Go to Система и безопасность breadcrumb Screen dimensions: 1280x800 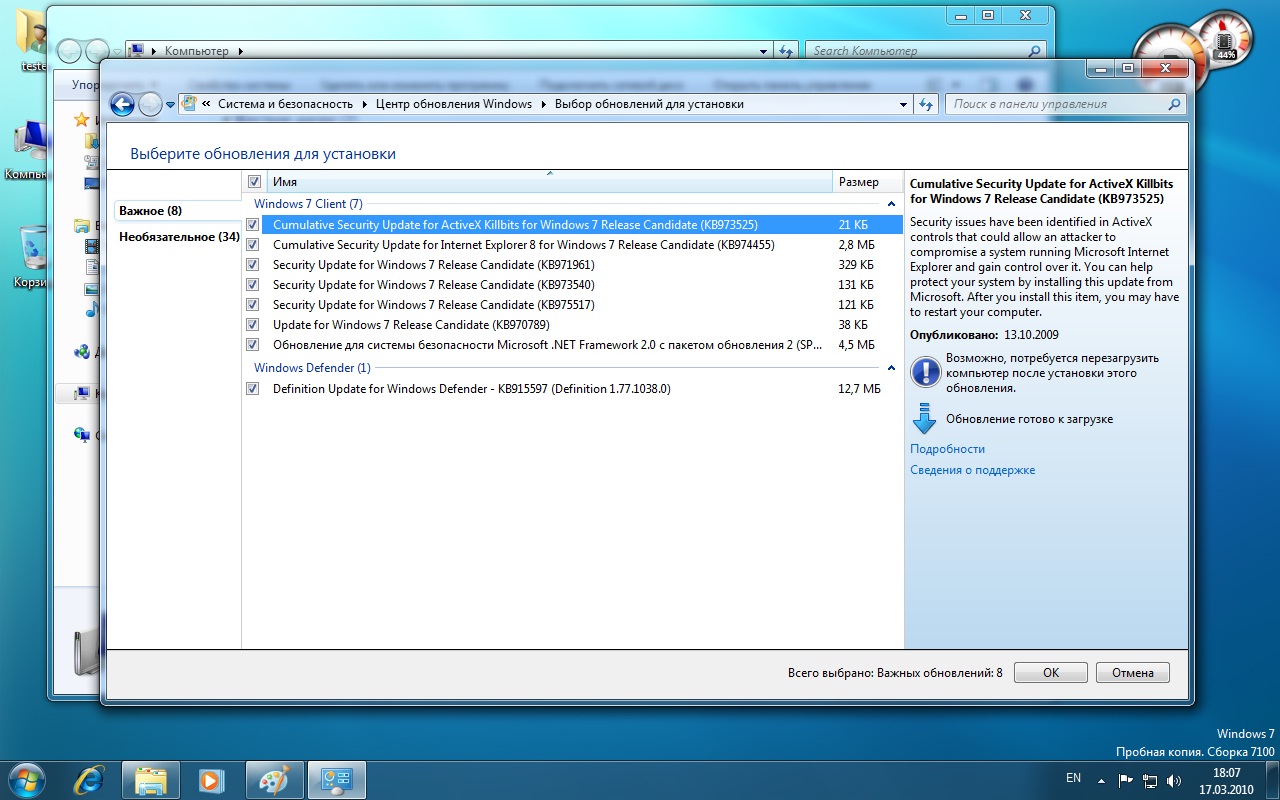[286, 104]
